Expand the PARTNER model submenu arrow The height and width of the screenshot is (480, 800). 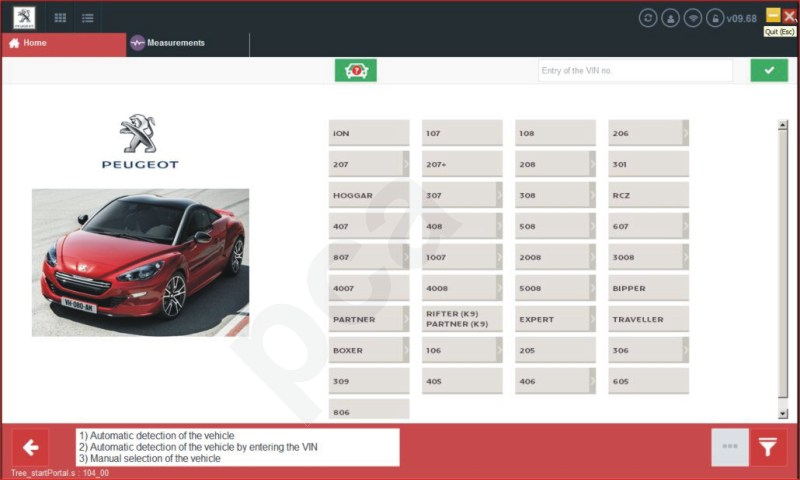(x=406, y=319)
